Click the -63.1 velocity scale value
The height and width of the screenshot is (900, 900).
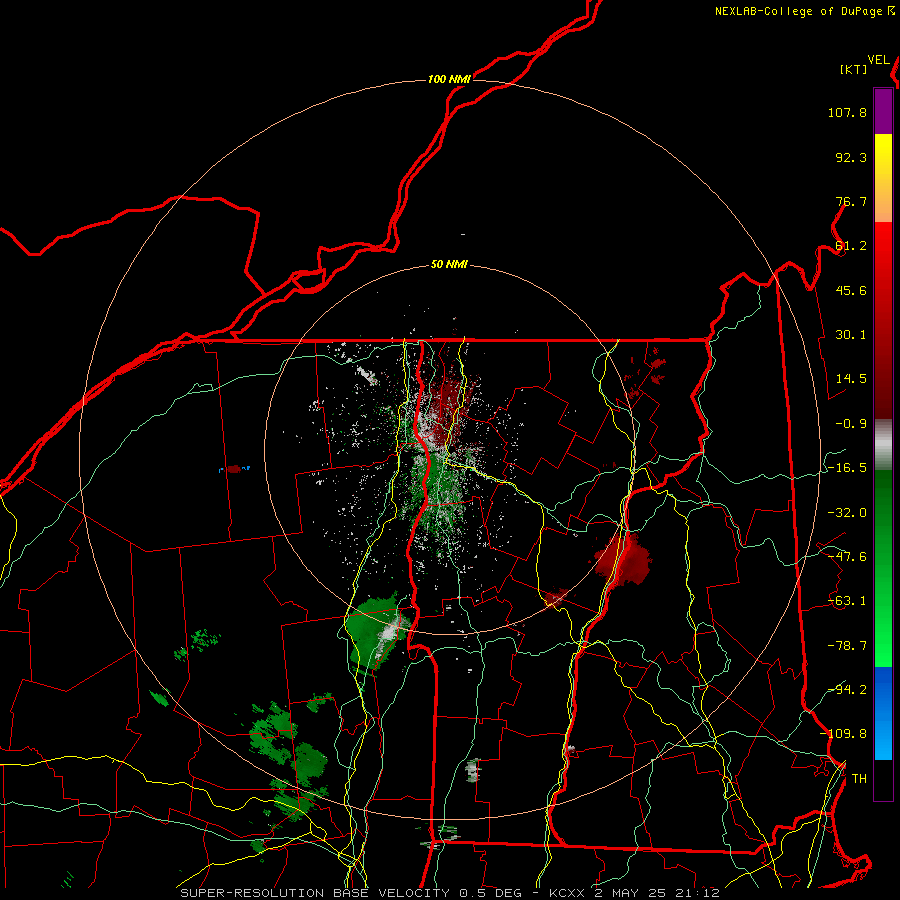(x=847, y=601)
